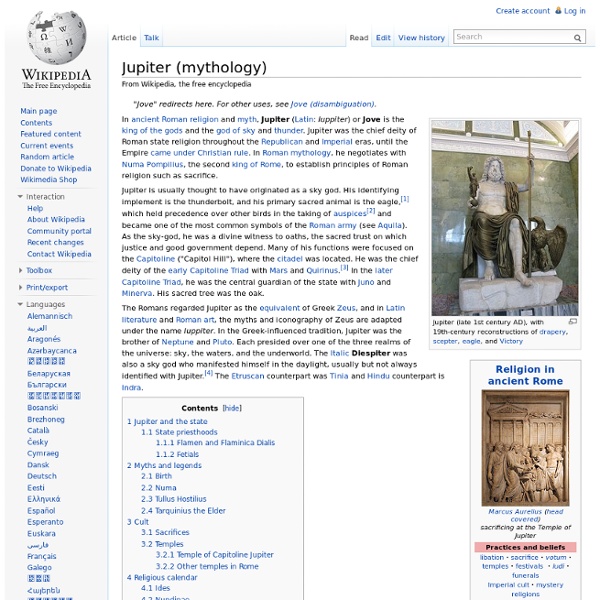Hide the Contents table

pyautogui.click(x=232, y=408)
